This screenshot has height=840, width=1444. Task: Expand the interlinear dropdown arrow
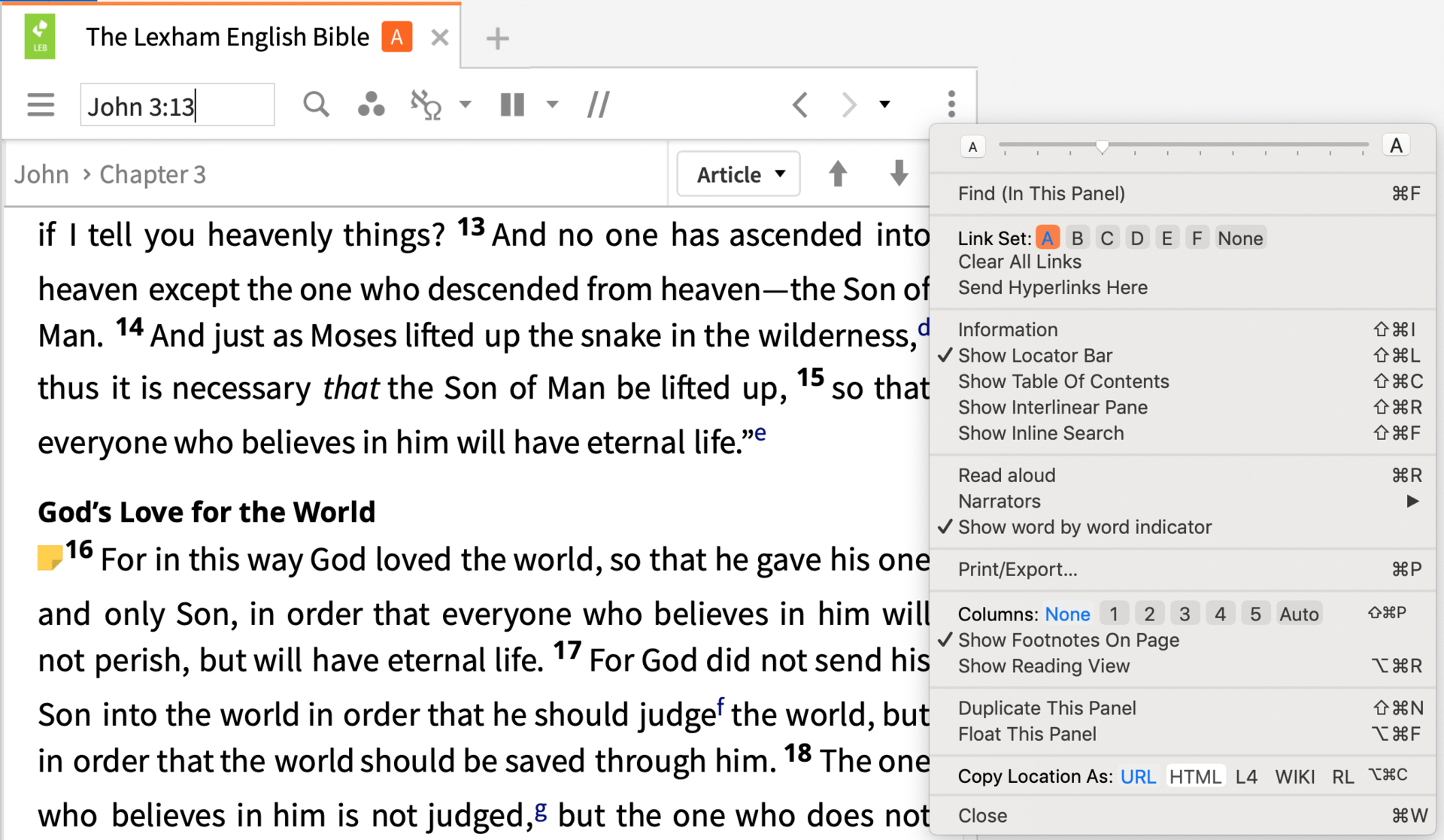click(x=466, y=105)
